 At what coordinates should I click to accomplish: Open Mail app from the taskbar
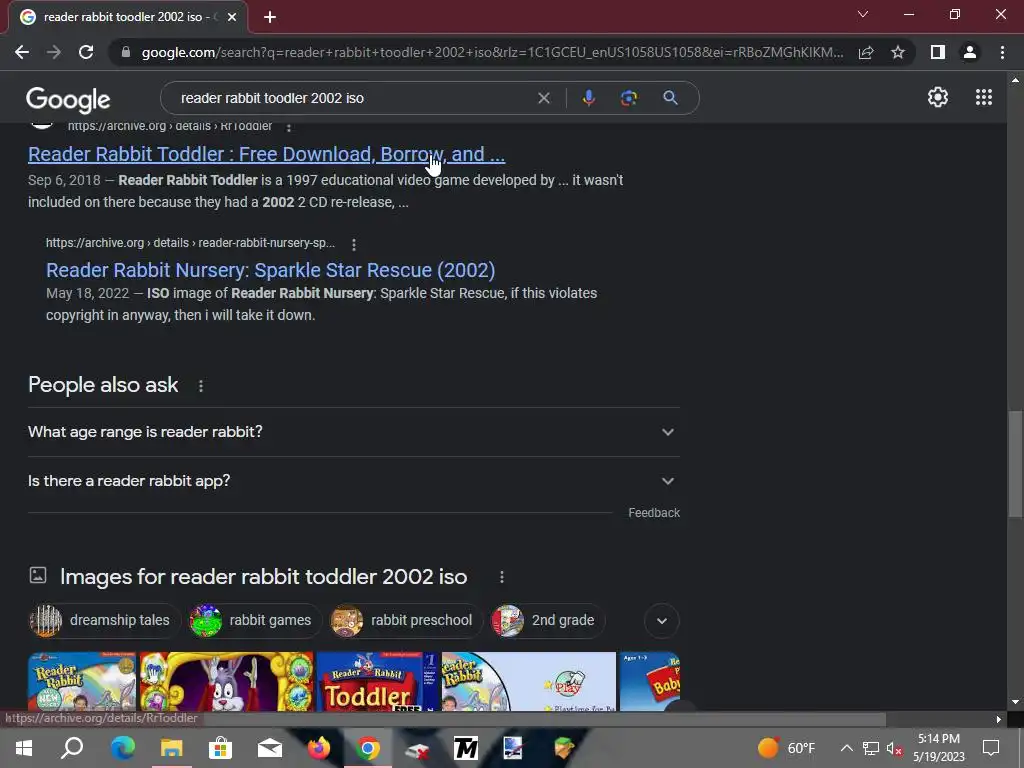tap(270, 748)
